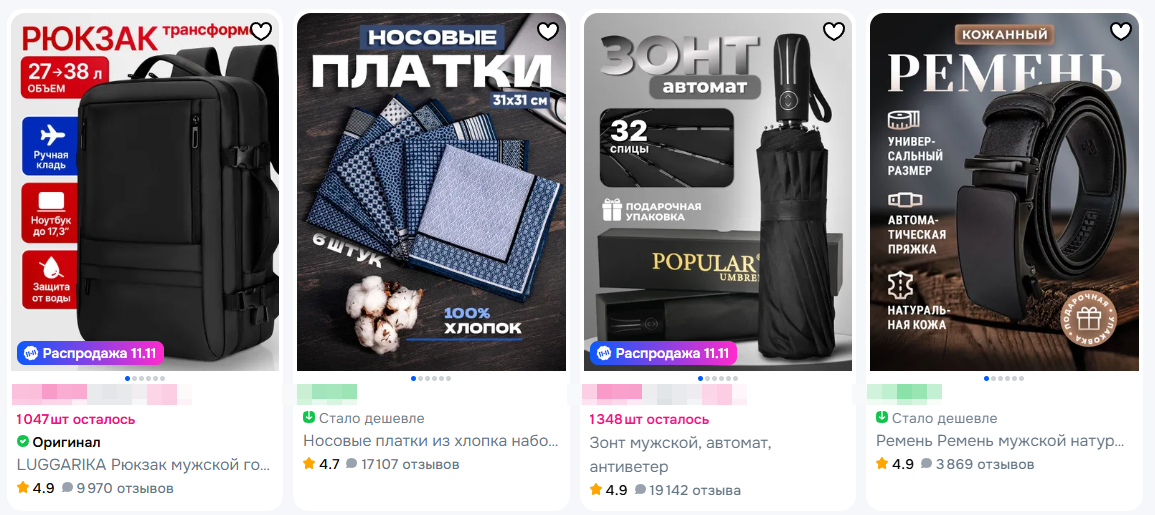Viewport: 1155px width, 515px height.
Task: Toggle favorite heart on handkerchiefs card
Action: coord(547,31)
